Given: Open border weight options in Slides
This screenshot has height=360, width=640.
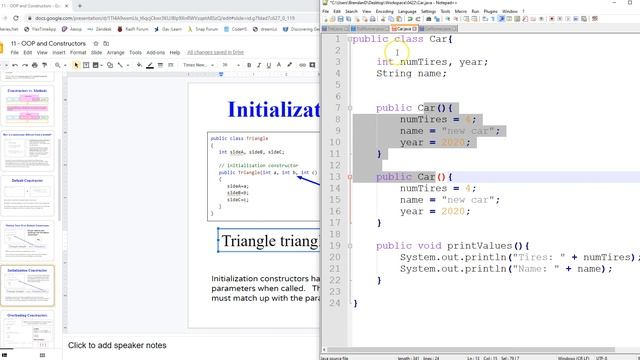Looking at the screenshot, I should pyautogui.click(x=160, y=65).
